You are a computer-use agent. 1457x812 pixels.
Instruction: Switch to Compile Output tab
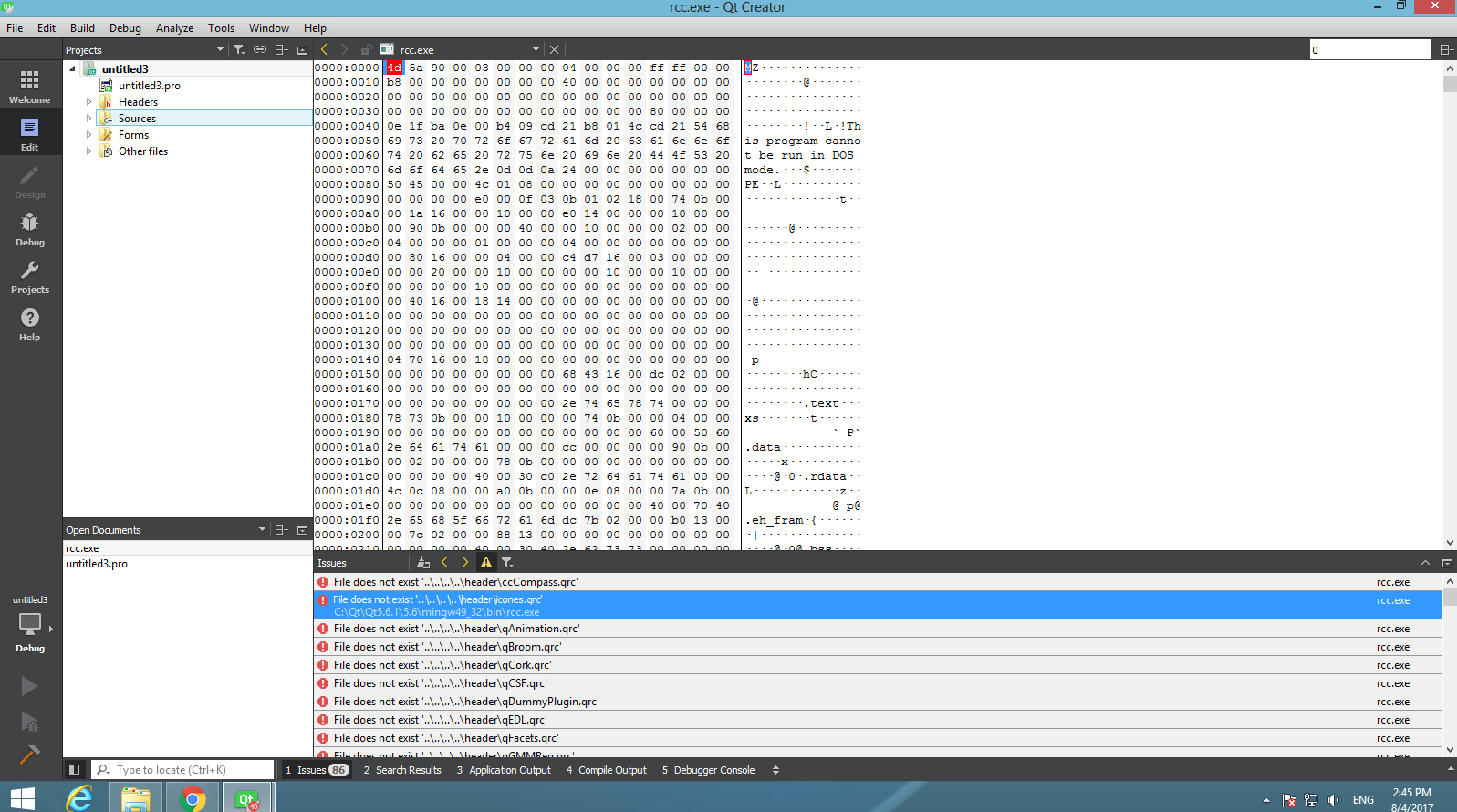[x=607, y=770]
